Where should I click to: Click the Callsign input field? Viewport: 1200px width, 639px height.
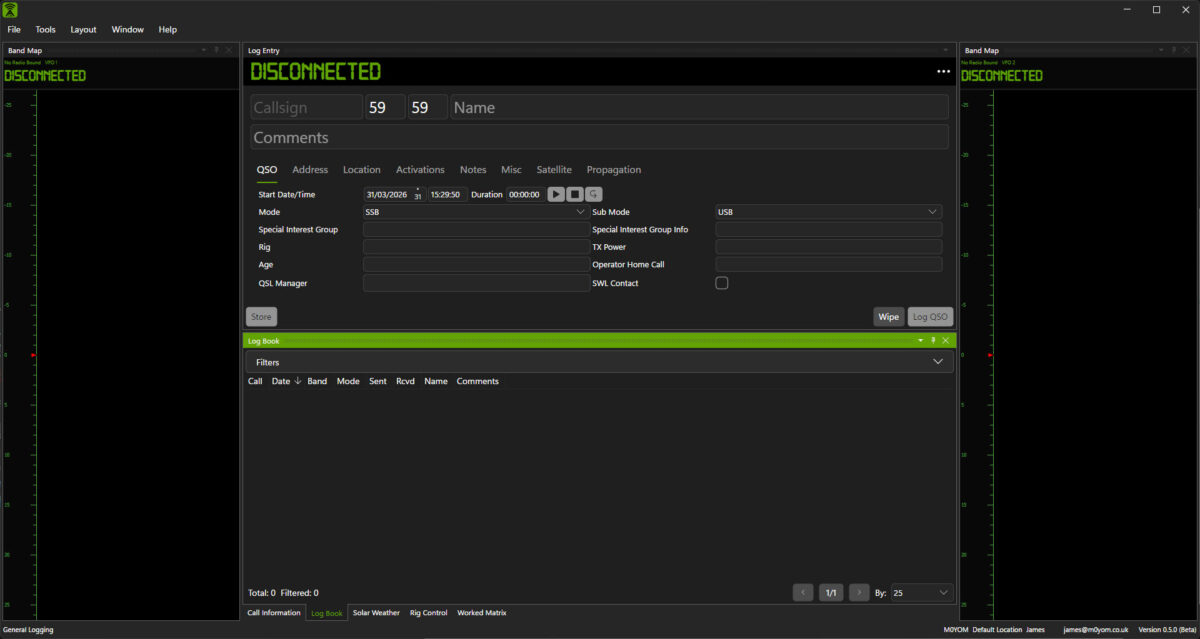tap(306, 108)
